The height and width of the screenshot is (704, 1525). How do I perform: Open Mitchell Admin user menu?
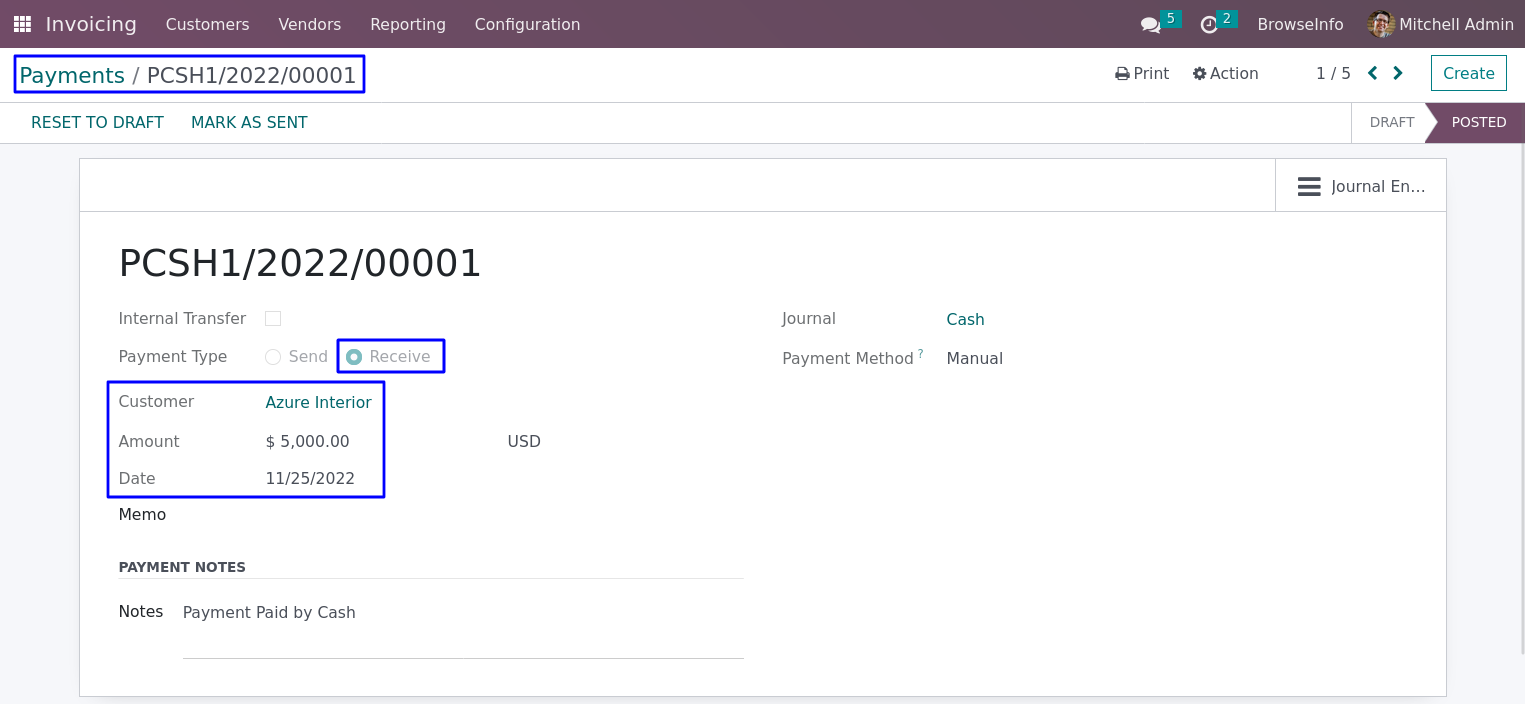1441,24
